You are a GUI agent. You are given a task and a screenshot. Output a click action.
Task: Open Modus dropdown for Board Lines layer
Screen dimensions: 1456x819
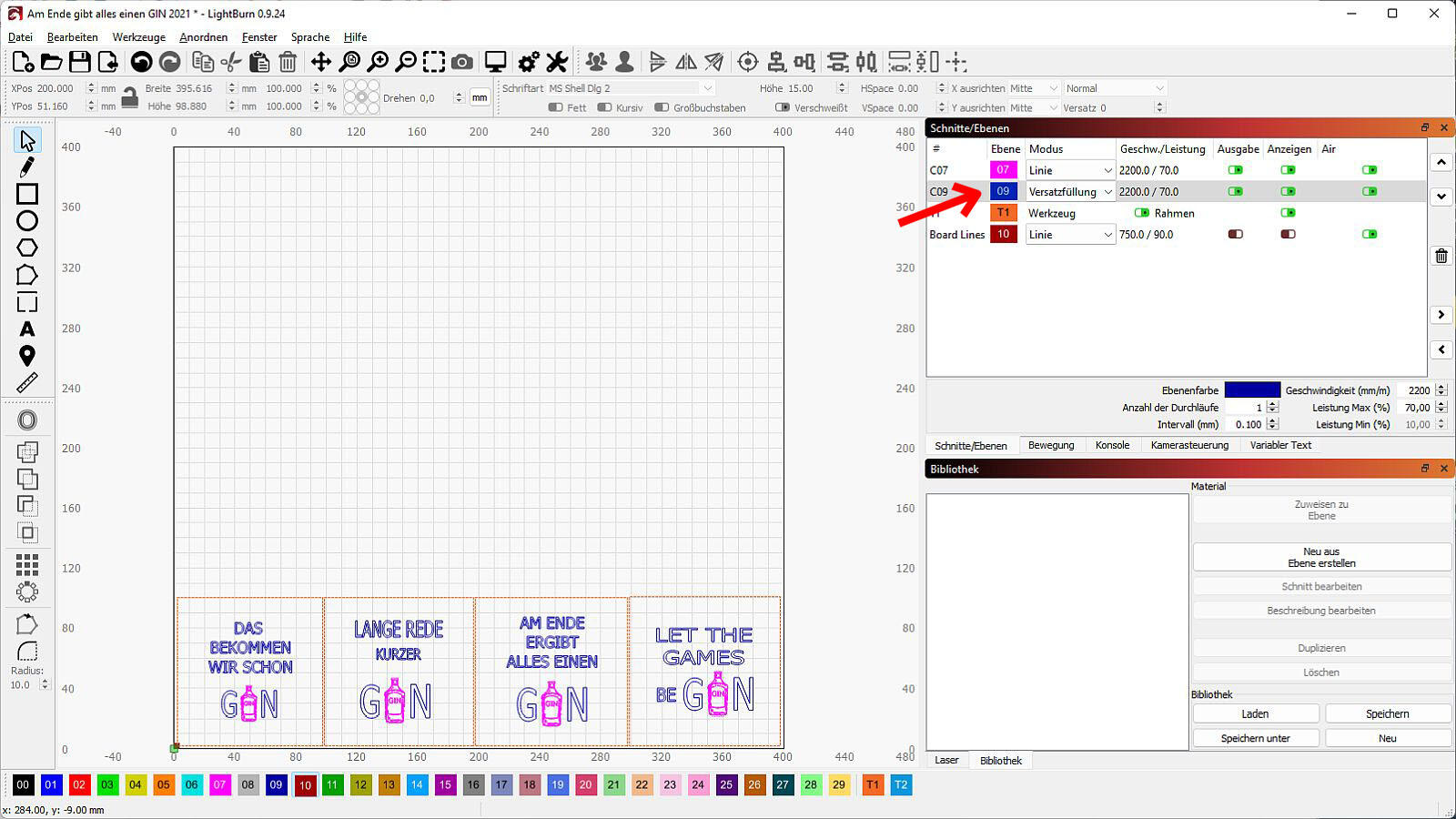click(1070, 235)
